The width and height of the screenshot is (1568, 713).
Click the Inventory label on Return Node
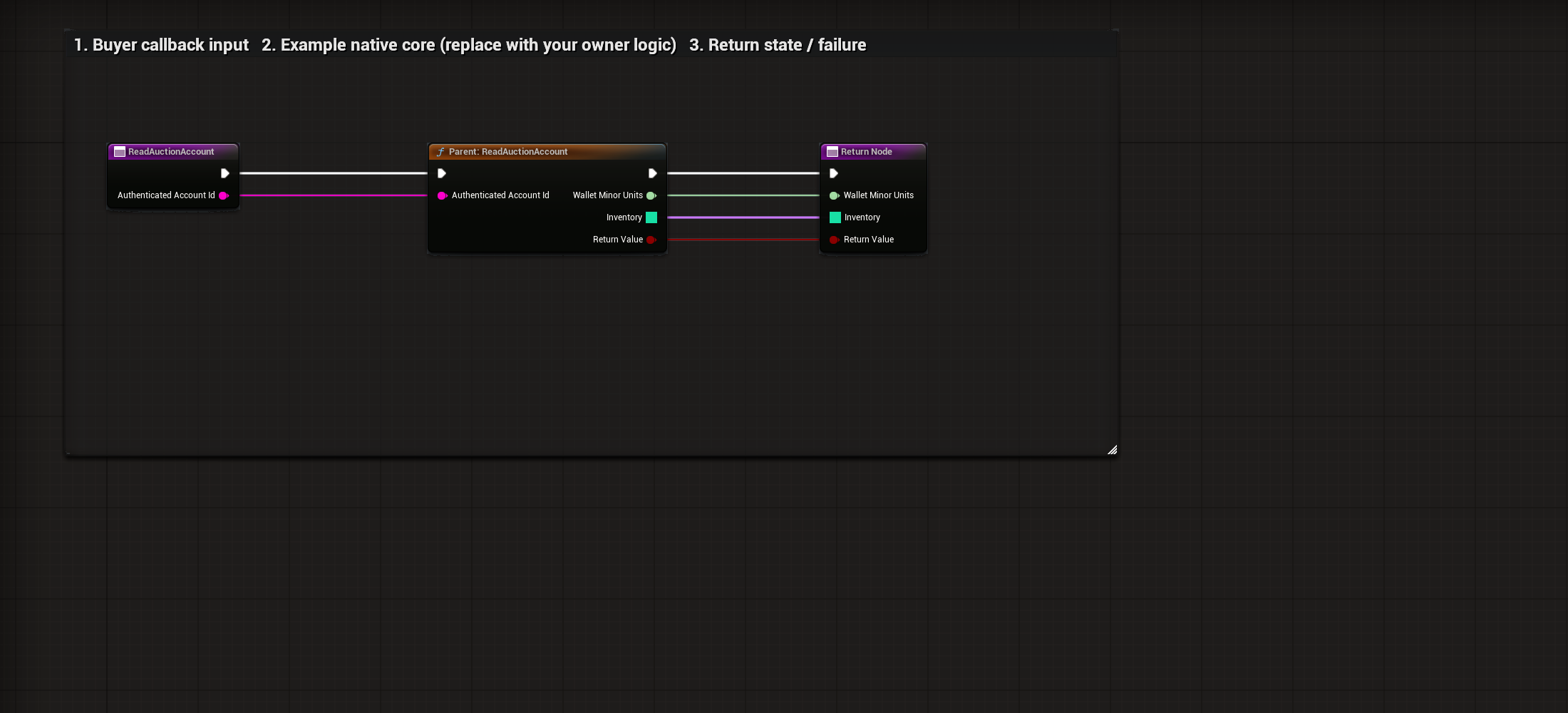tap(862, 217)
